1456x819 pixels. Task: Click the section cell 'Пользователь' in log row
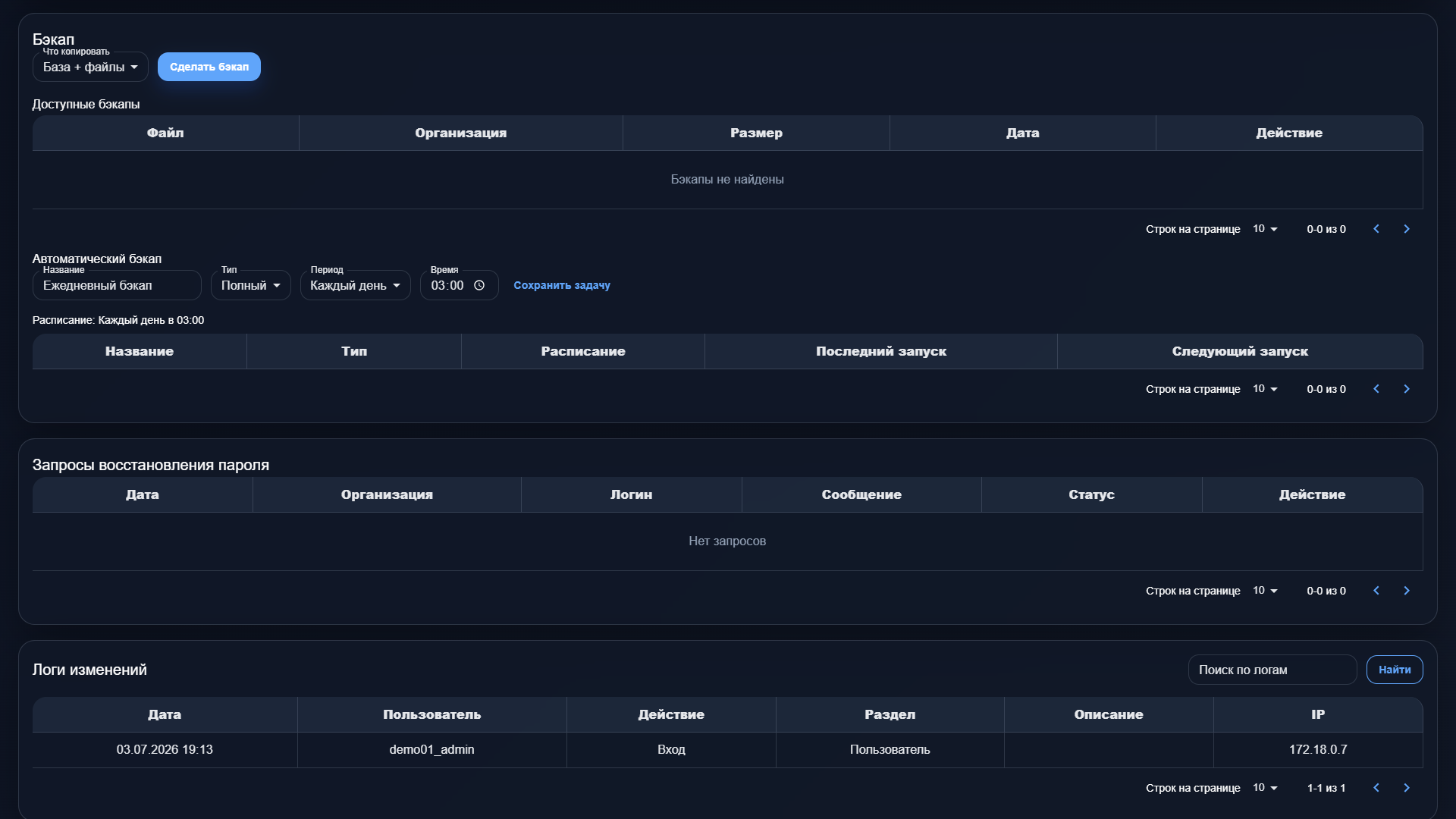point(890,749)
